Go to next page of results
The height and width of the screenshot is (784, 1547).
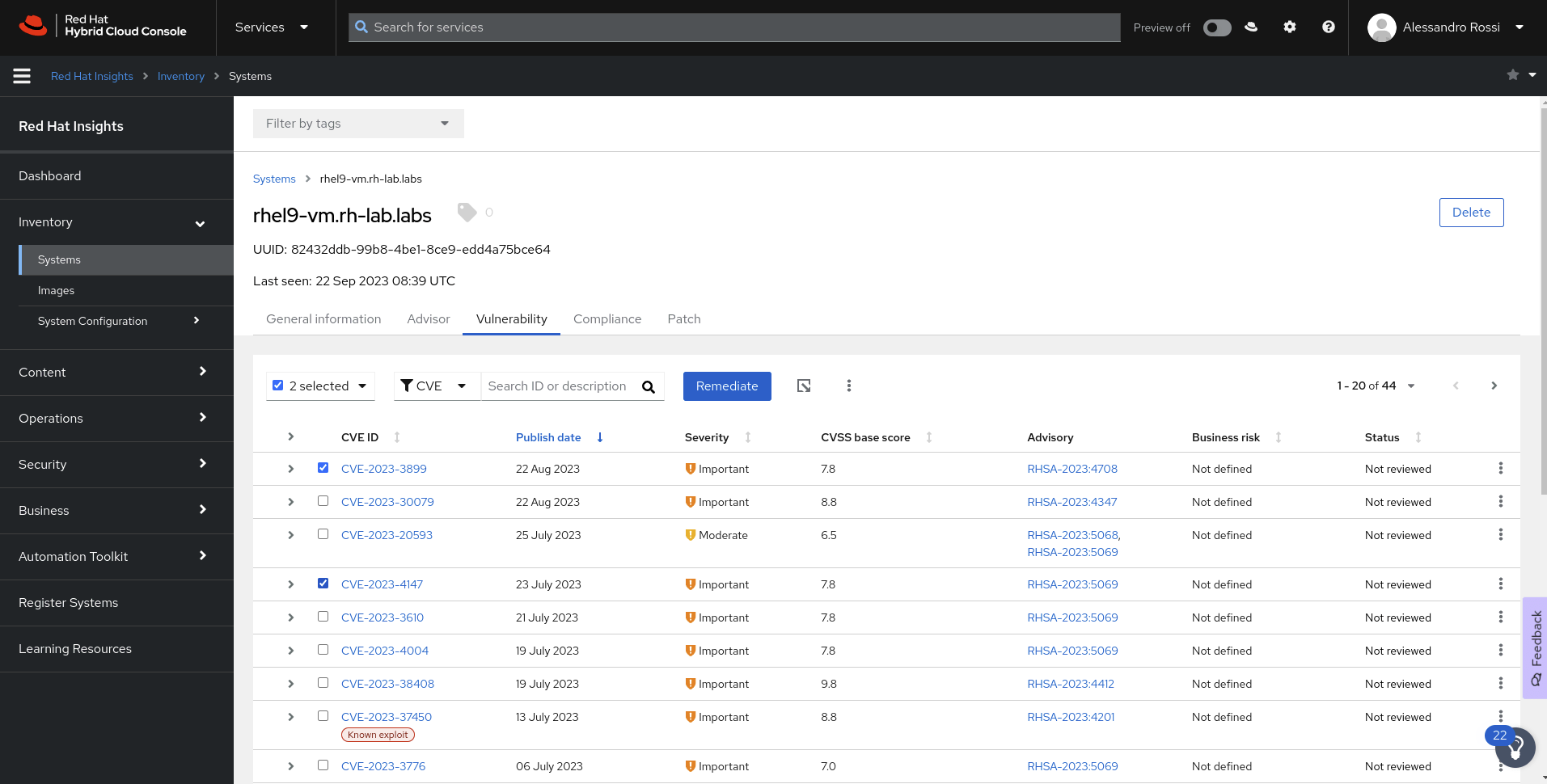pyautogui.click(x=1494, y=386)
